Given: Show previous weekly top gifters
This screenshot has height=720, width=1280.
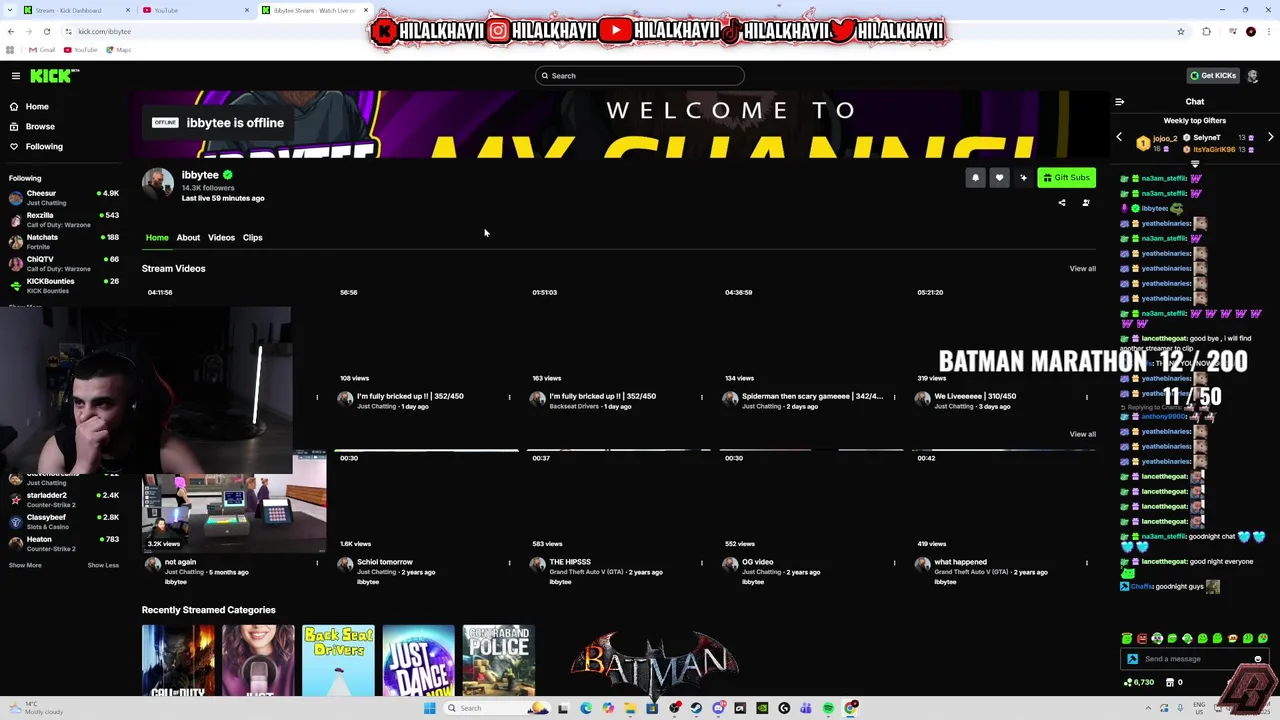Looking at the screenshot, I should click(1119, 137).
